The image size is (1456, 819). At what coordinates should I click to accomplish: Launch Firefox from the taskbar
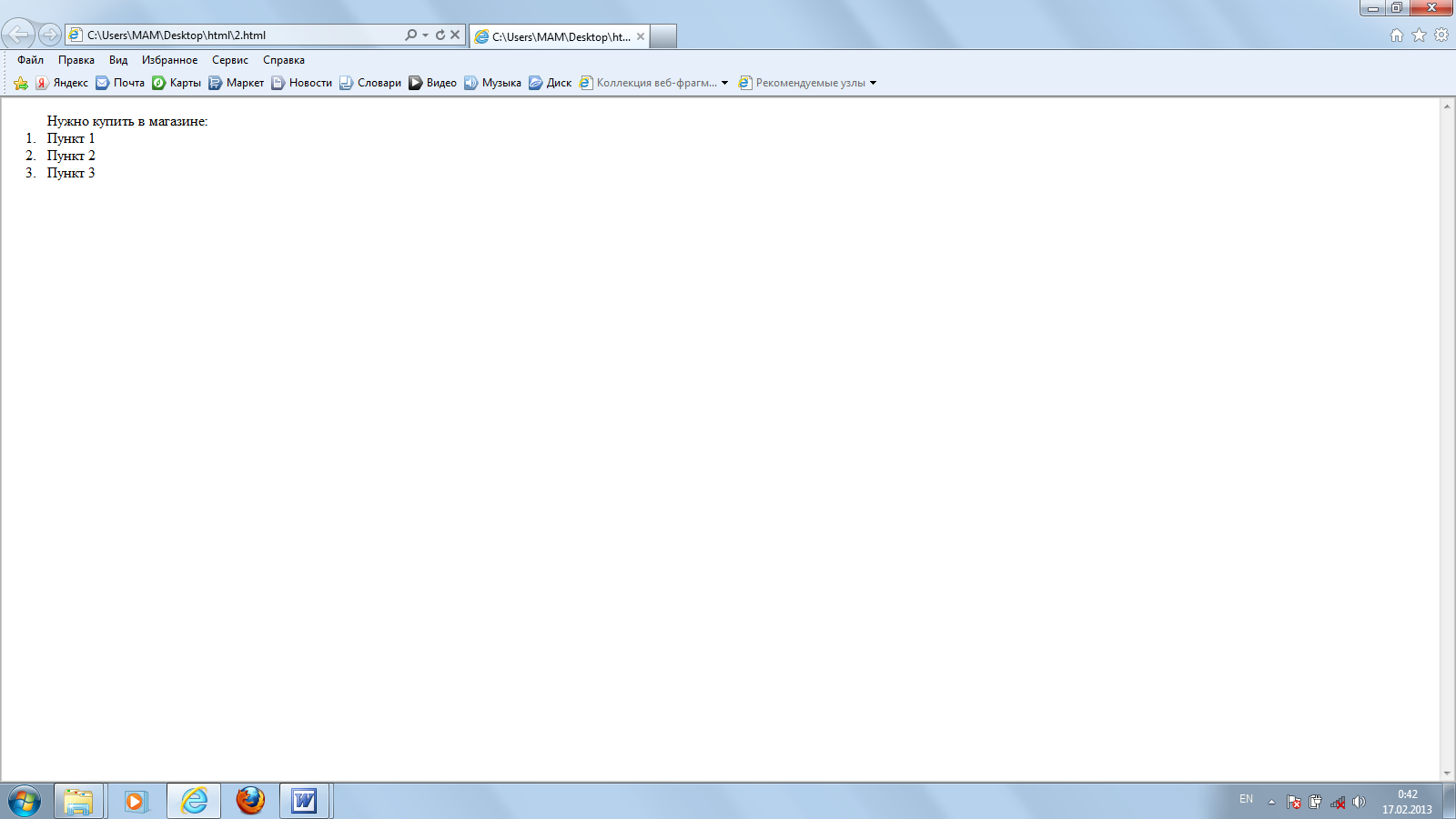250,802
